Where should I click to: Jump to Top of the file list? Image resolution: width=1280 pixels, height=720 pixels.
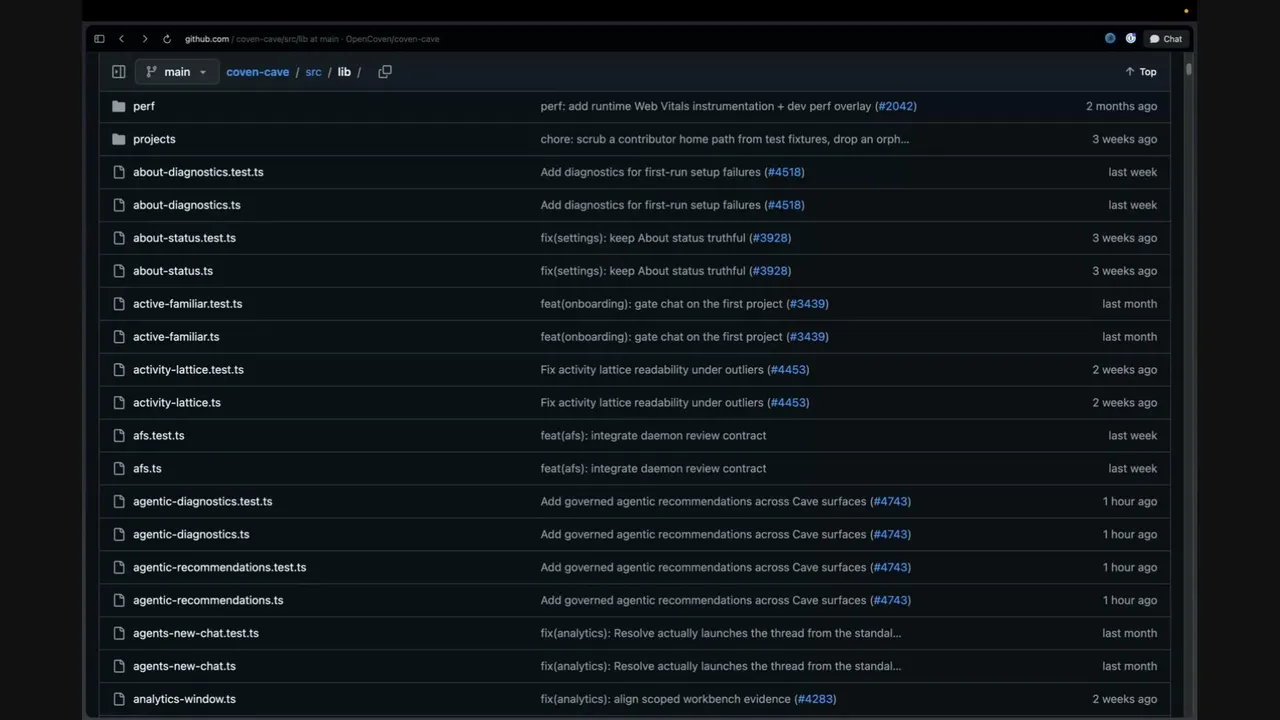(1140, 72)
